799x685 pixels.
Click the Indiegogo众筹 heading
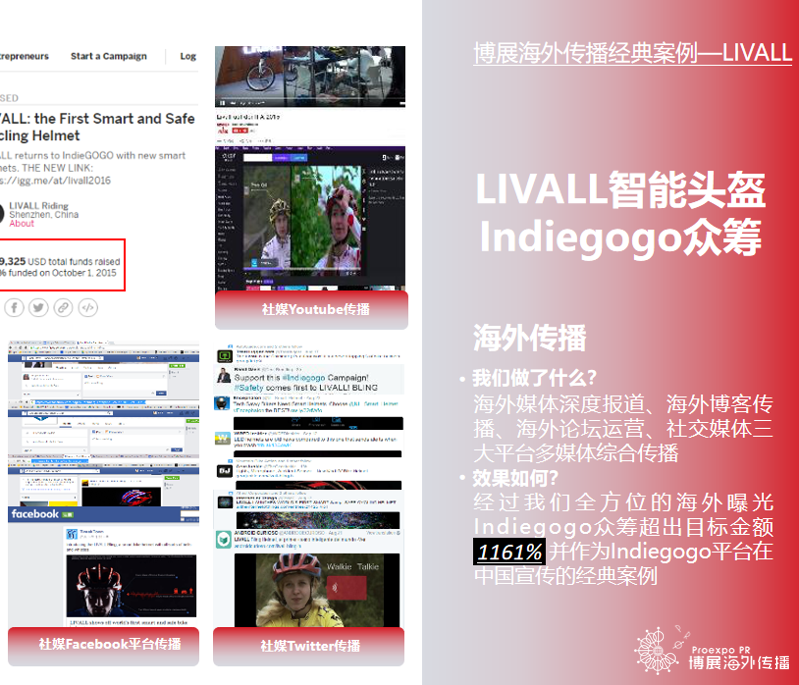(621, 237)
